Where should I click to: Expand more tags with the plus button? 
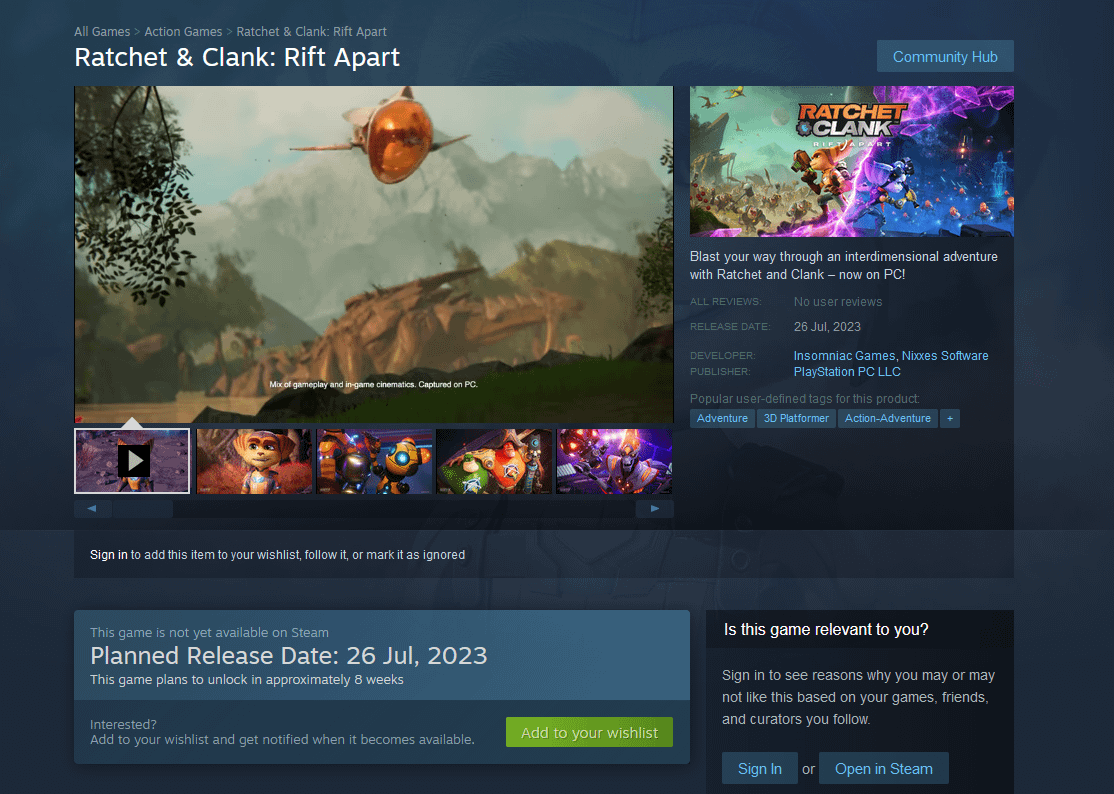(950, 418)
